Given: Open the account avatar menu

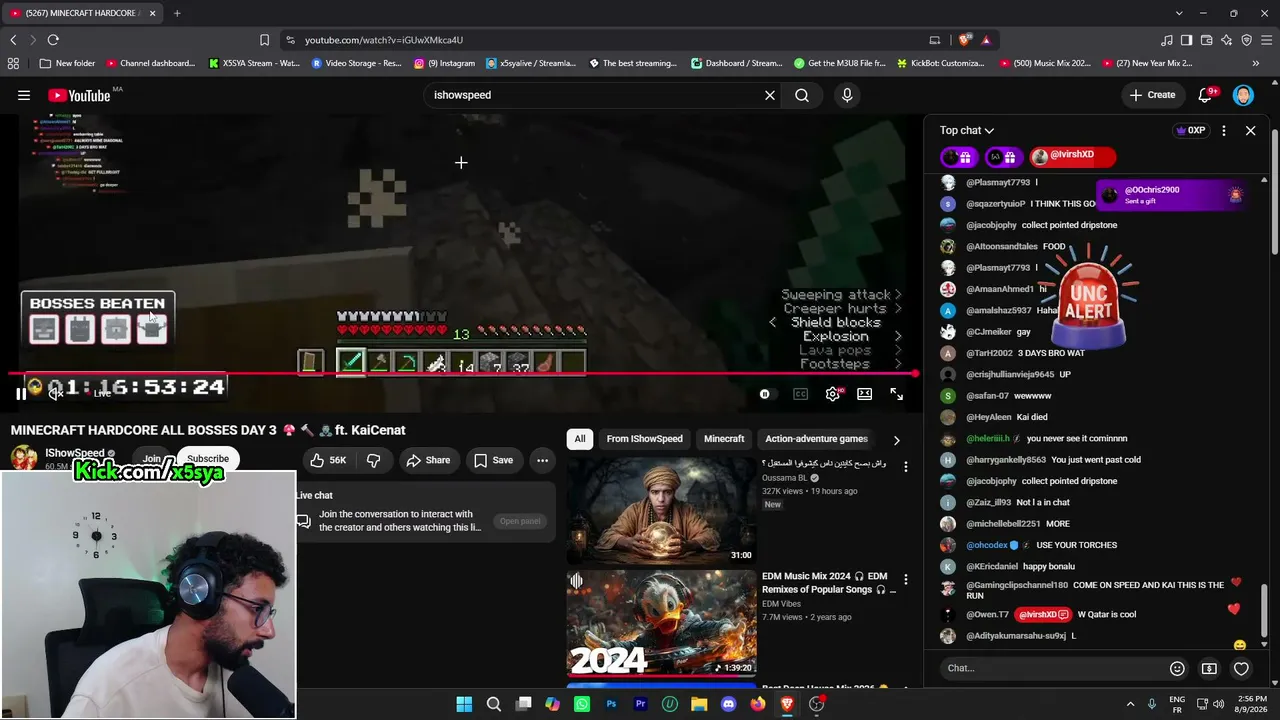Looking at the screenshot, I should (1243, 95).
